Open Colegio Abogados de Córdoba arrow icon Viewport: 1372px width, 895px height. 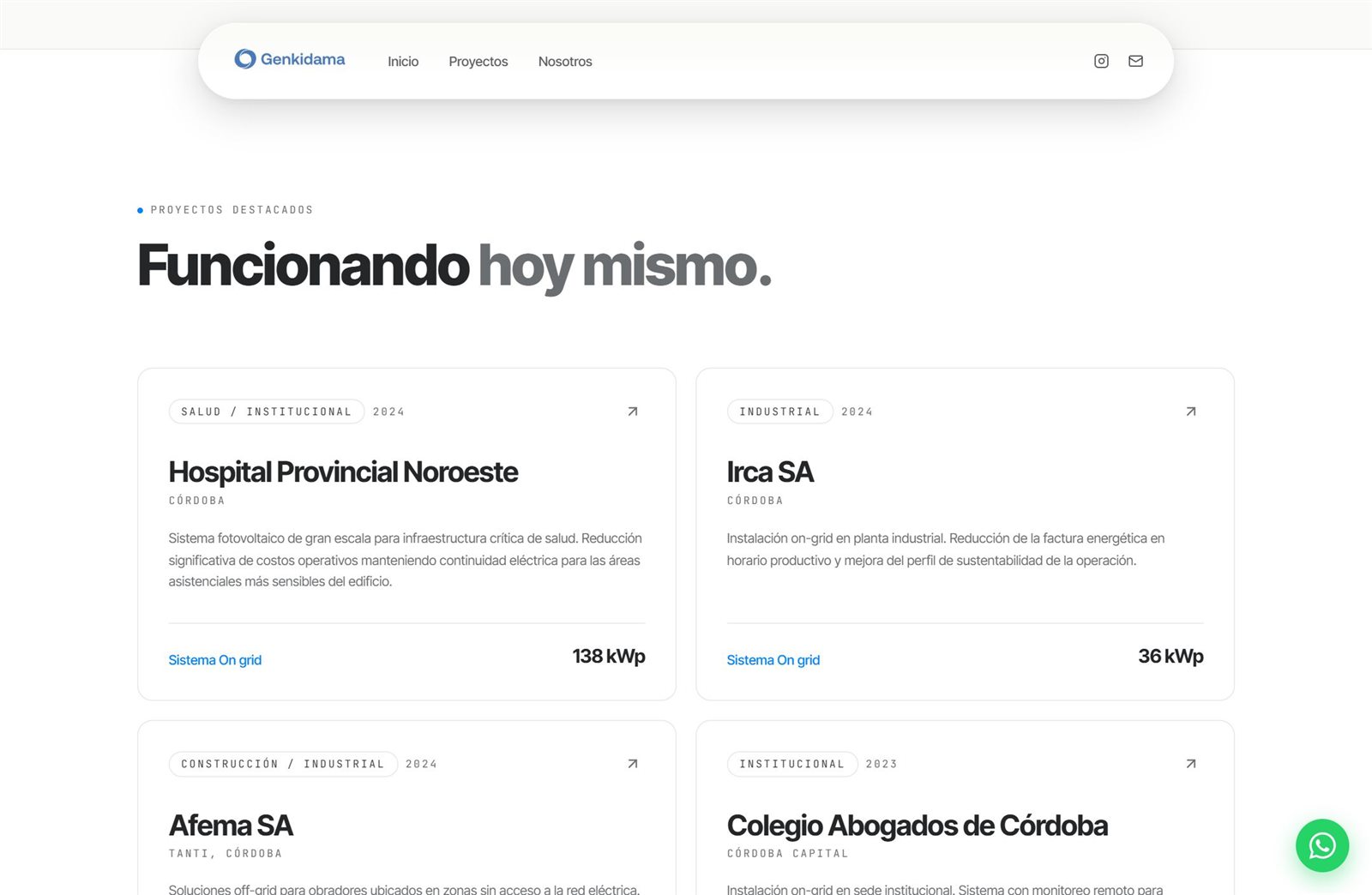point(1191,764)
